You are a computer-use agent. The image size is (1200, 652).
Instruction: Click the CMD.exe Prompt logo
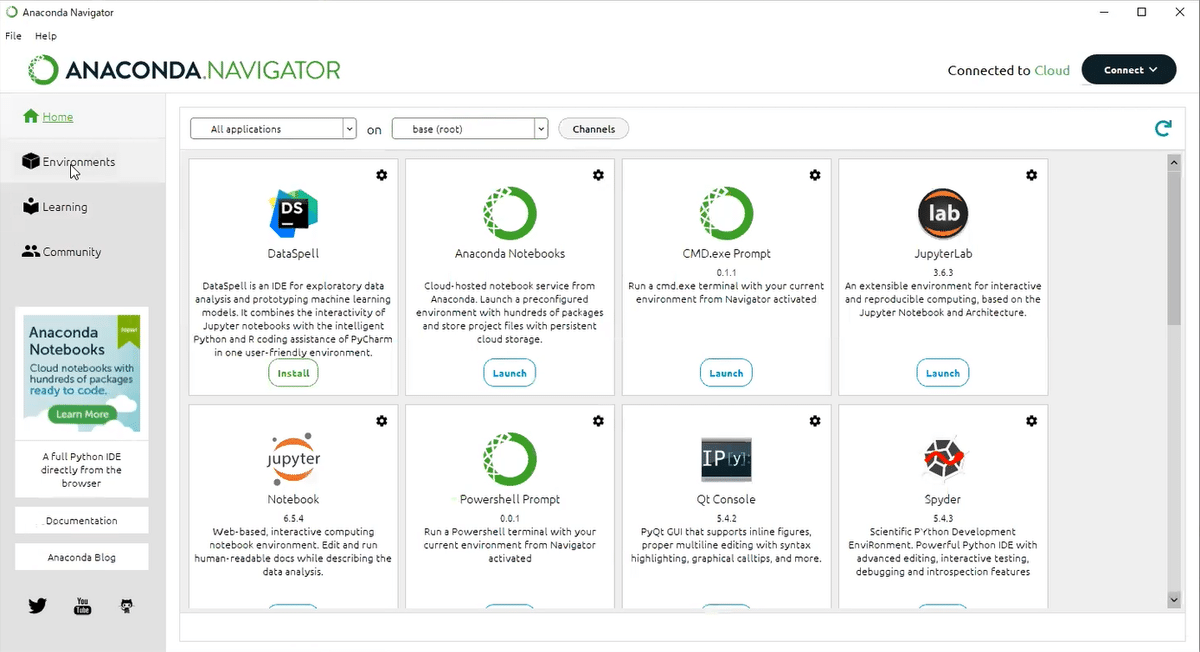726,212
